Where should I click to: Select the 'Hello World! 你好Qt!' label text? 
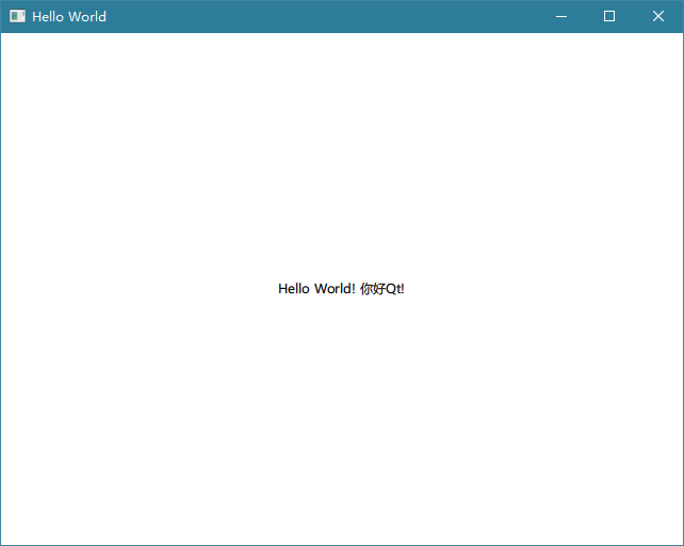(341, 289)
